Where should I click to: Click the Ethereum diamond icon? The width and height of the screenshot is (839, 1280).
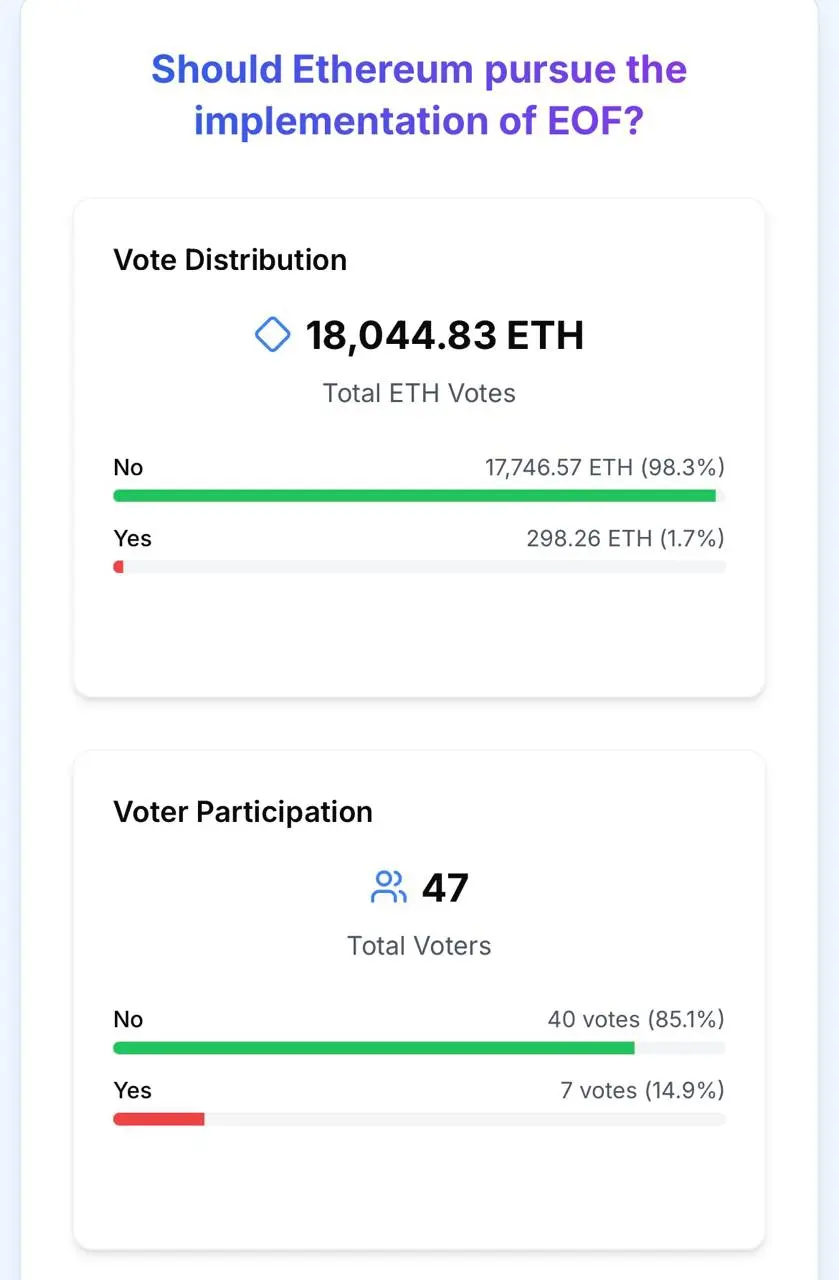[273, 335]
